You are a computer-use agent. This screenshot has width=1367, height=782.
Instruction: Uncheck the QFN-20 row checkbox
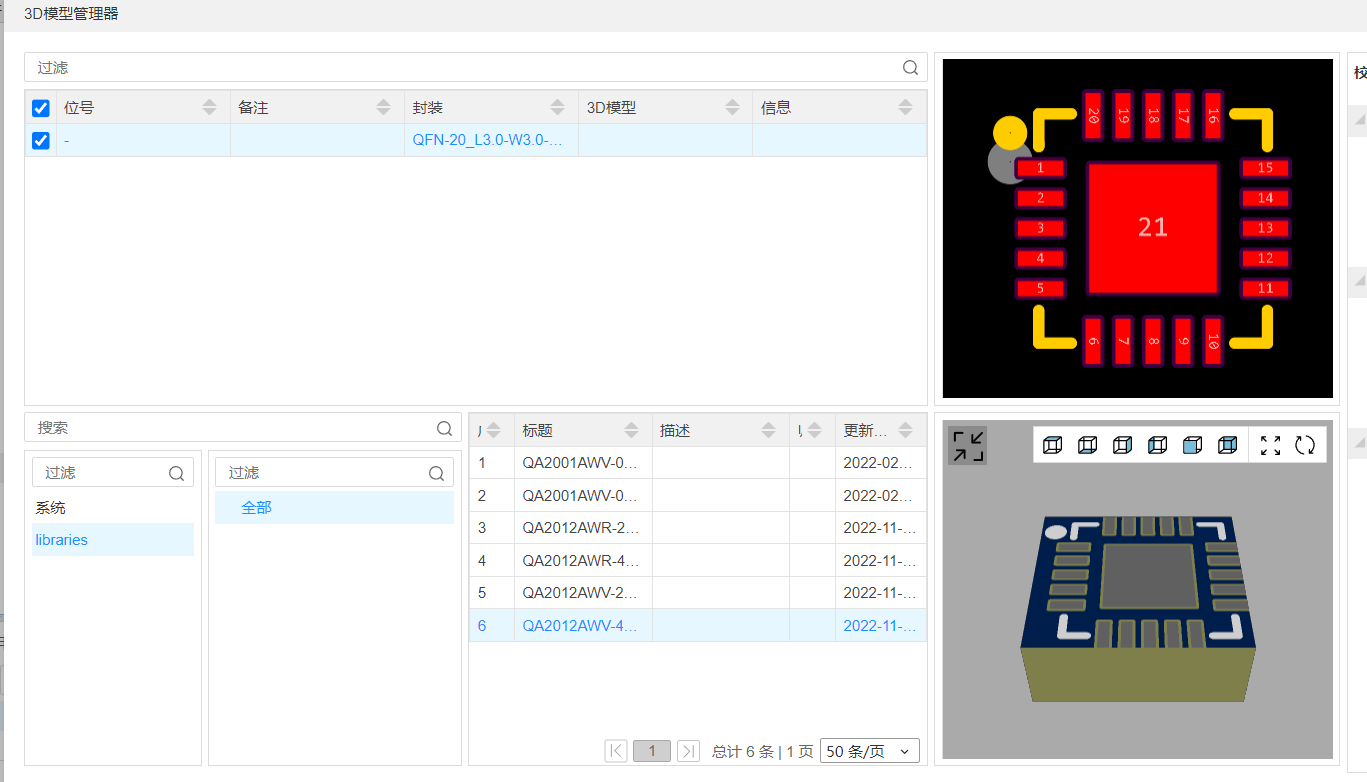pyautogui.click(x=41, y=141)
